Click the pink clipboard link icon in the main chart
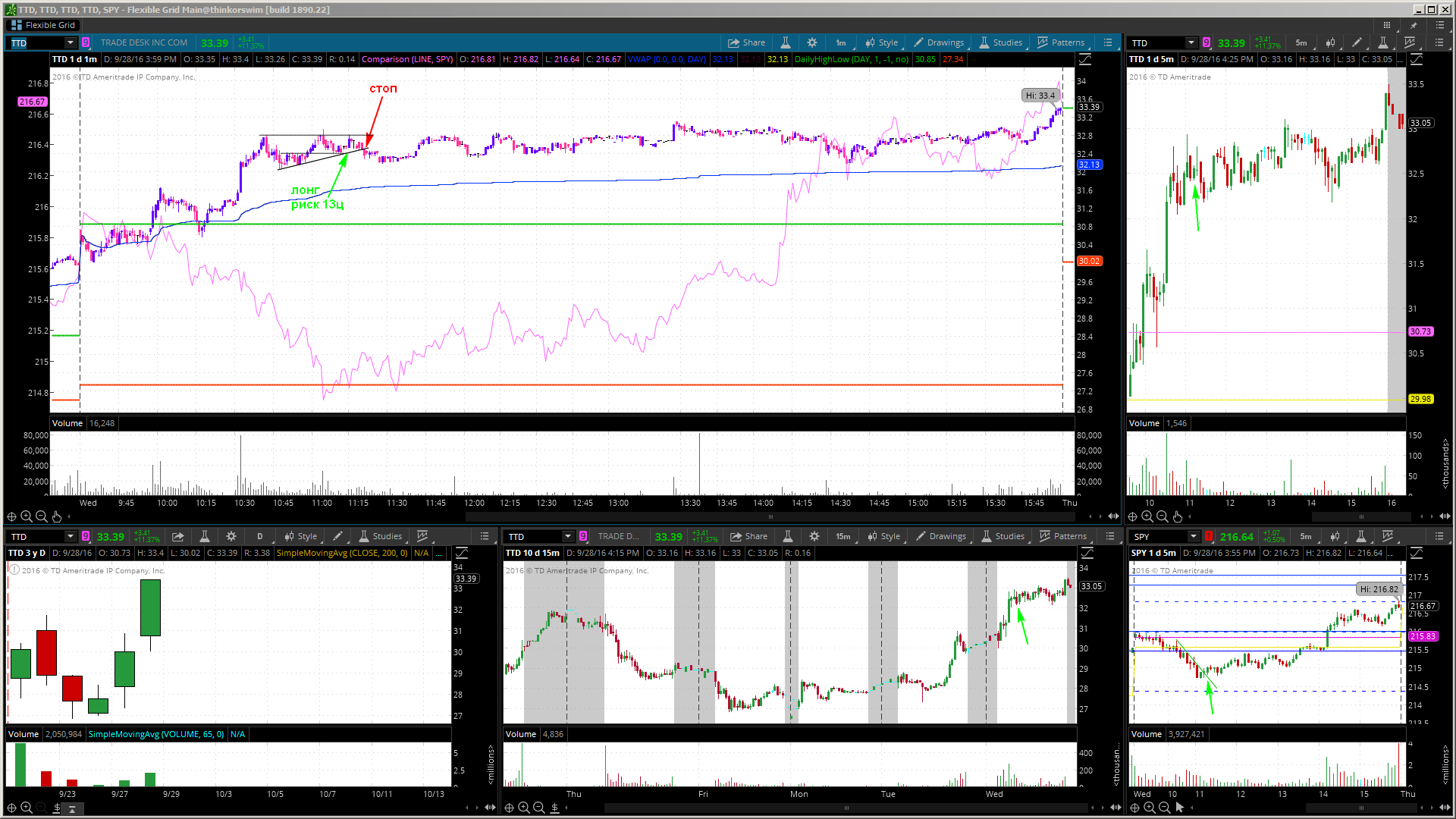The width and height of the screenshot is (1456, 819). point(86,42)
